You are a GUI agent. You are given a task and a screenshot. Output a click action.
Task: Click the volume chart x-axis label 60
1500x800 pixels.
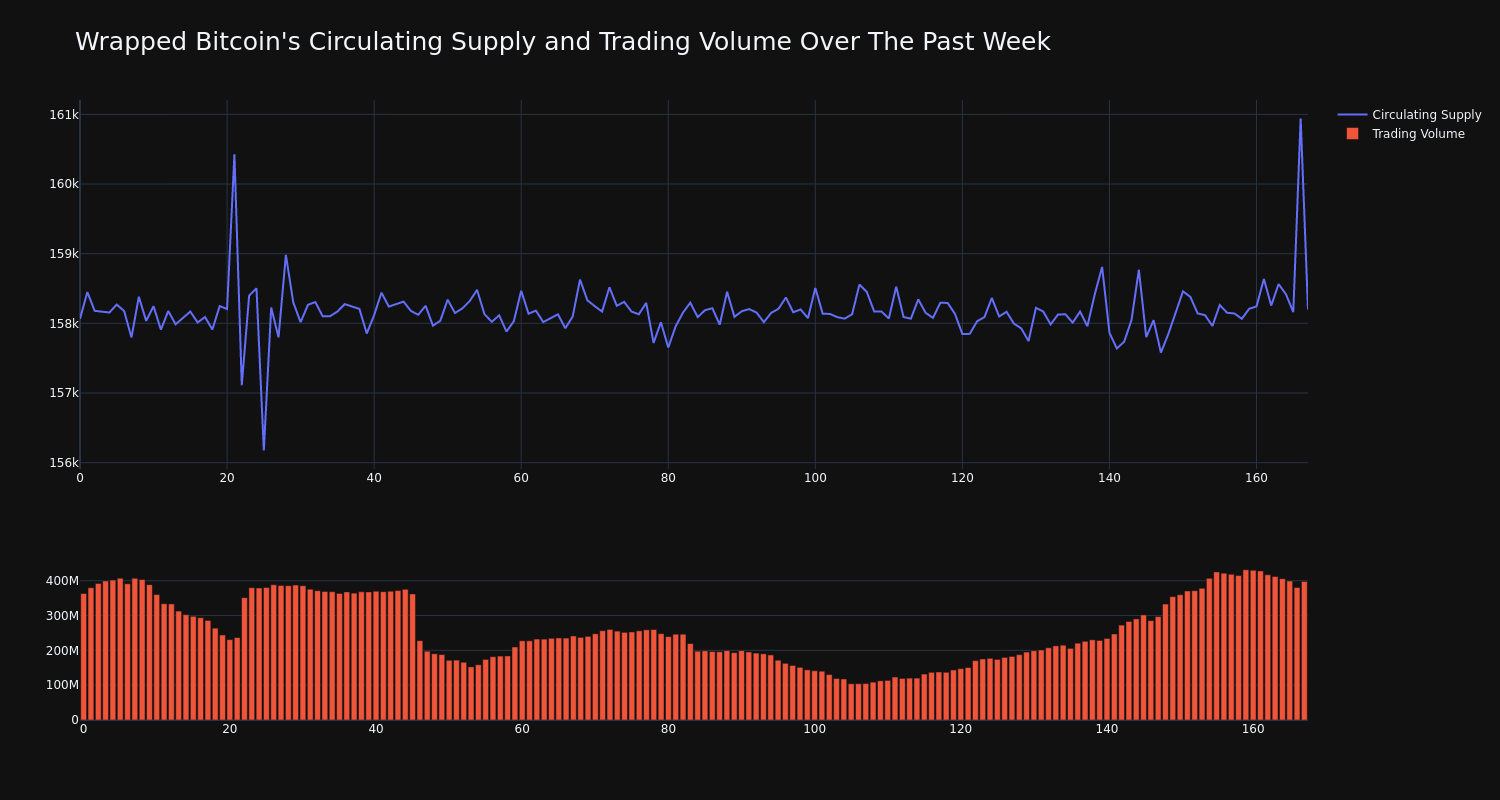click(x=522, y=729)
